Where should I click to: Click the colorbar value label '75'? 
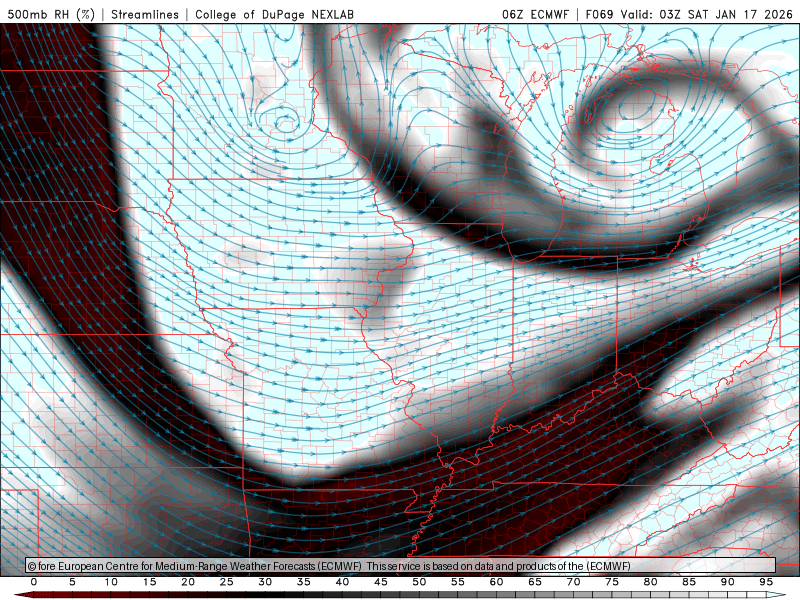pos(612,582)
